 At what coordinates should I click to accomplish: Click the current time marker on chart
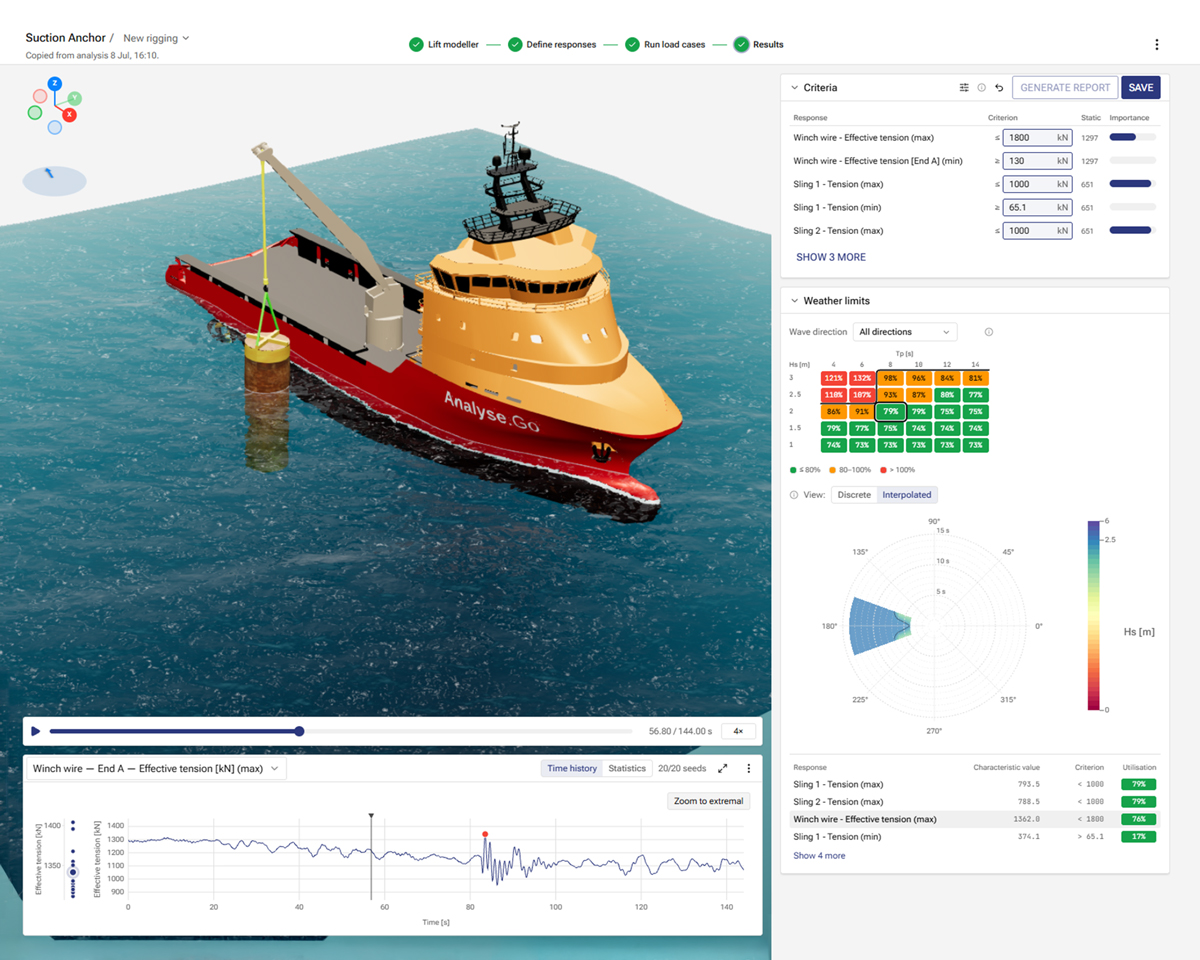point(371,817)
